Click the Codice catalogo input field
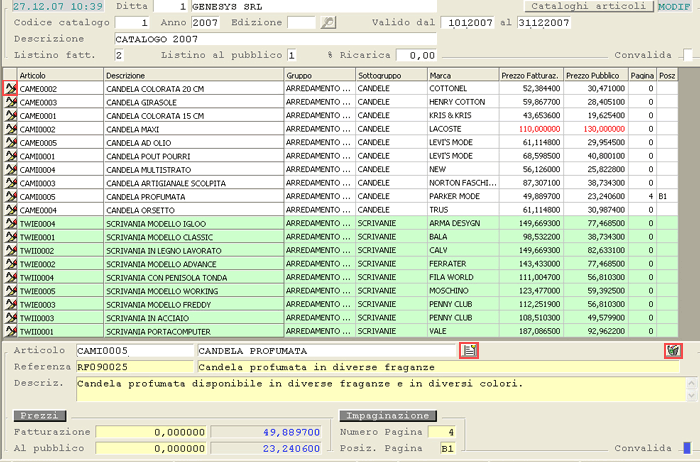This screenshot has height=462, width=700. (x=132, y=22)
